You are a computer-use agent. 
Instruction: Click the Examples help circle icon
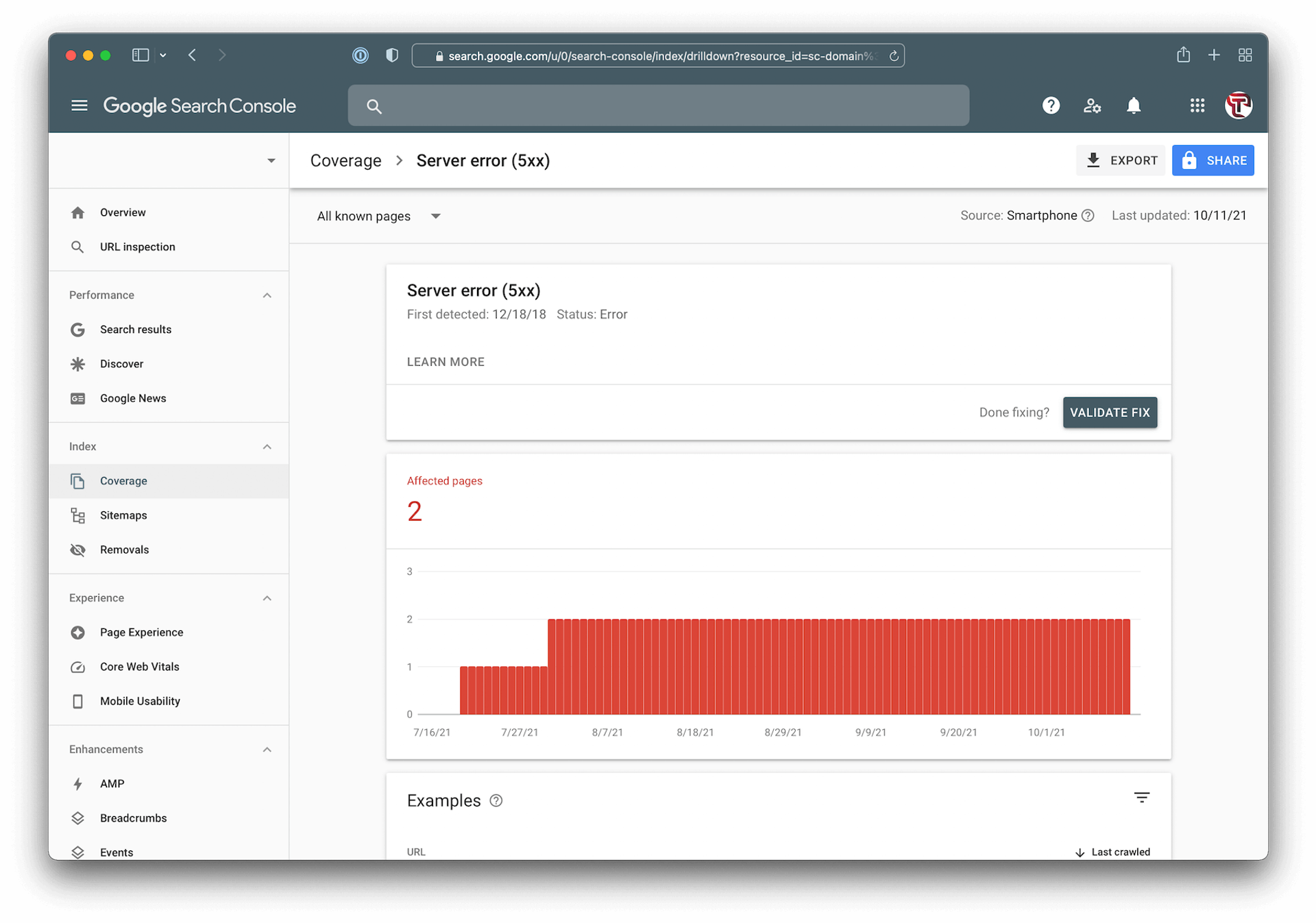496,801
